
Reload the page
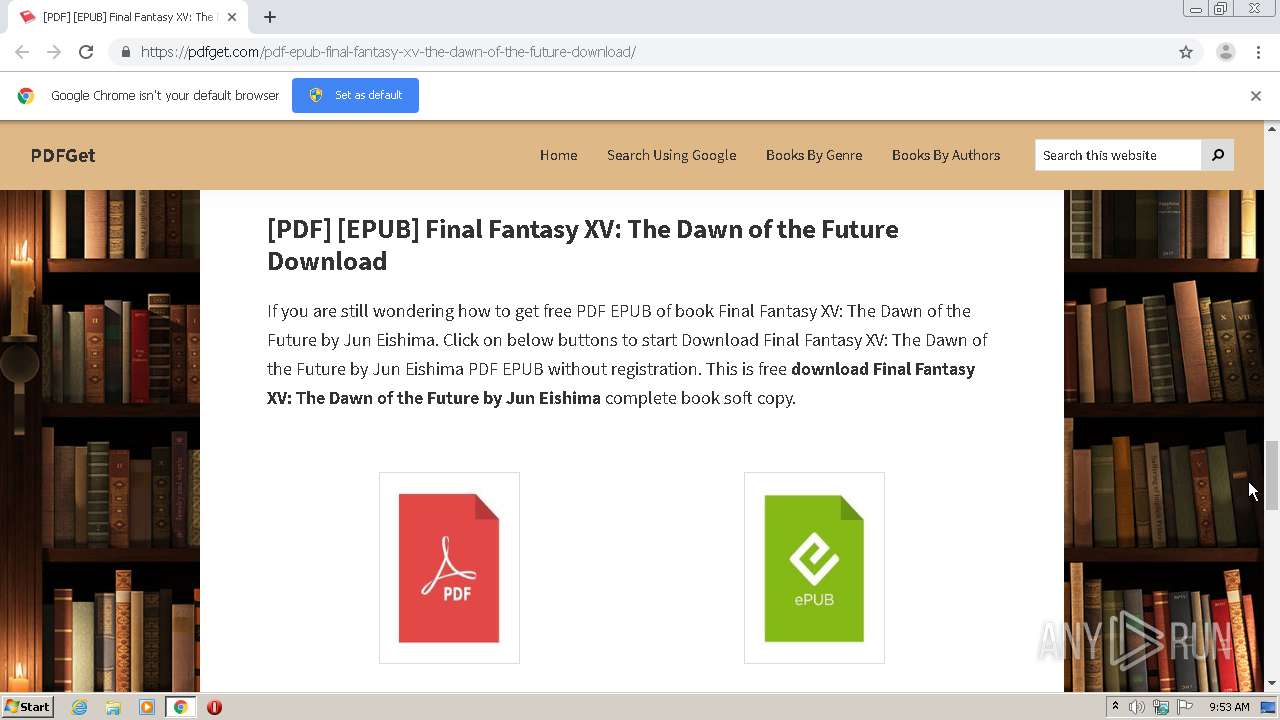pyautogui.click(x=86, y=52)
